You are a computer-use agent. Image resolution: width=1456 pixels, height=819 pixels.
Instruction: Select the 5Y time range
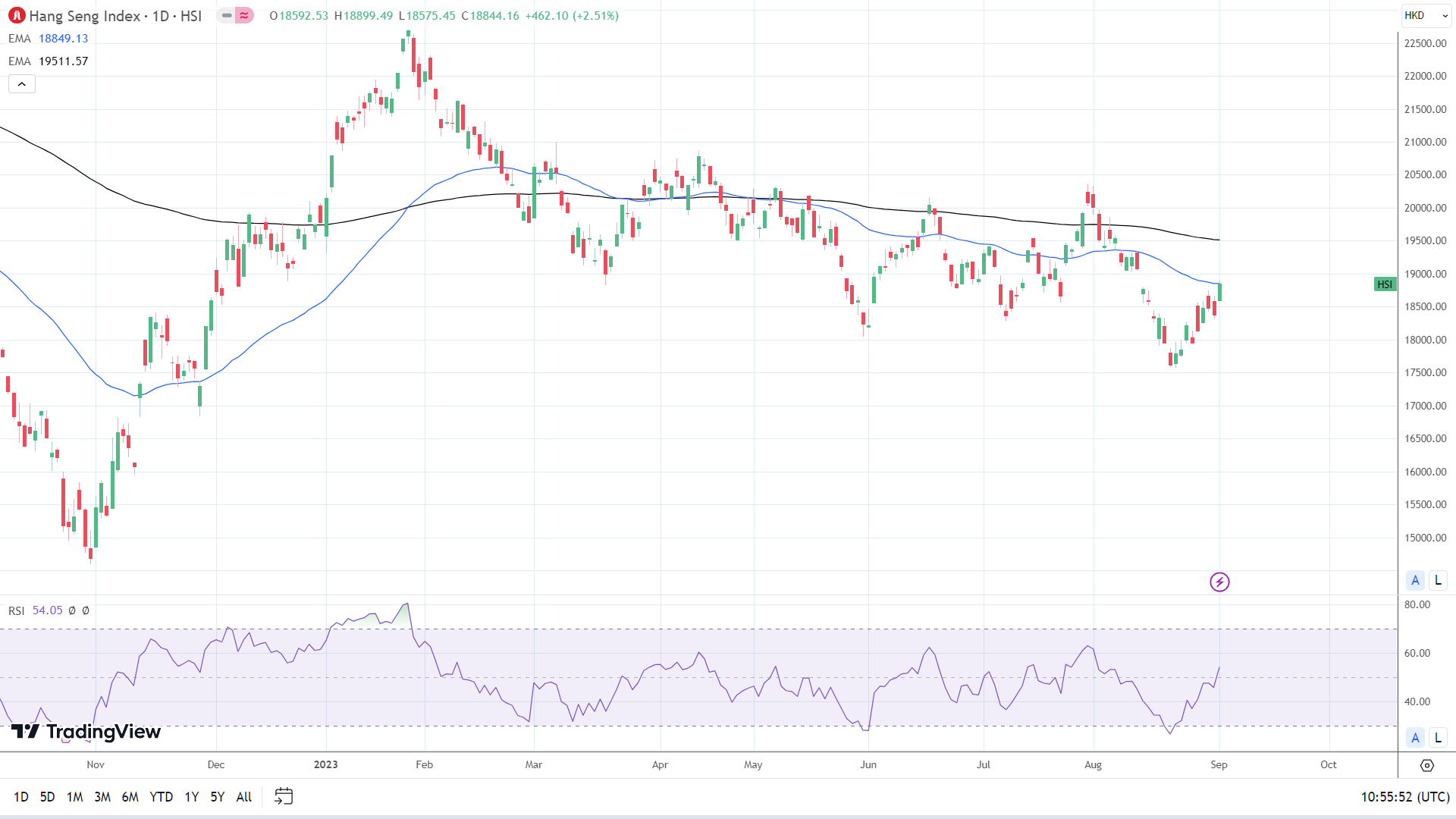point(218,797)
